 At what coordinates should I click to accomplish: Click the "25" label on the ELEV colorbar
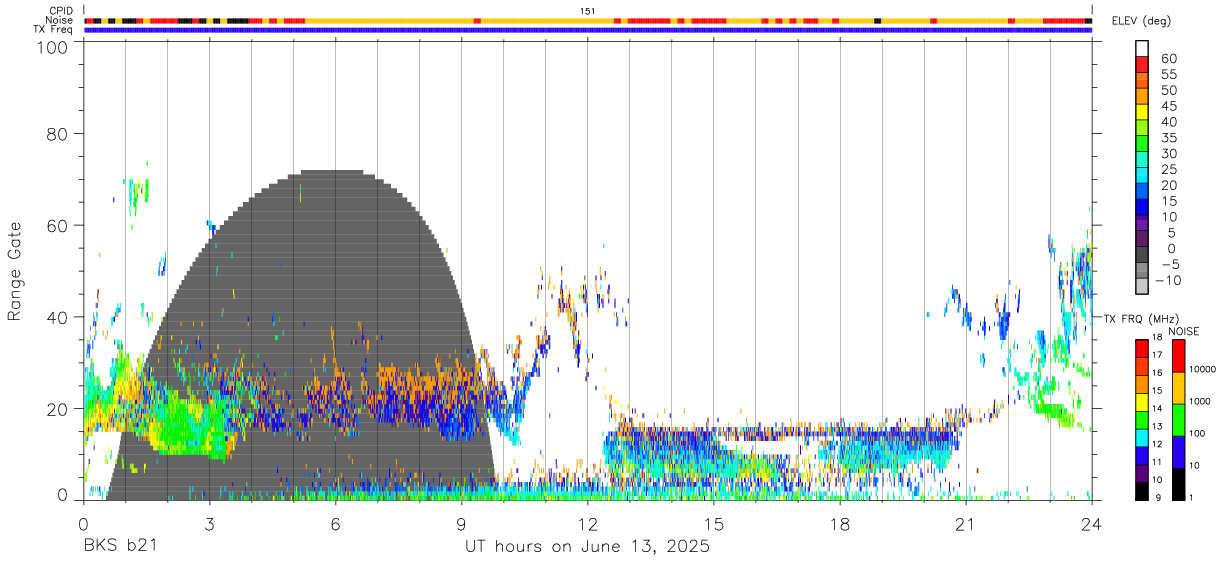click(1168, 170)
